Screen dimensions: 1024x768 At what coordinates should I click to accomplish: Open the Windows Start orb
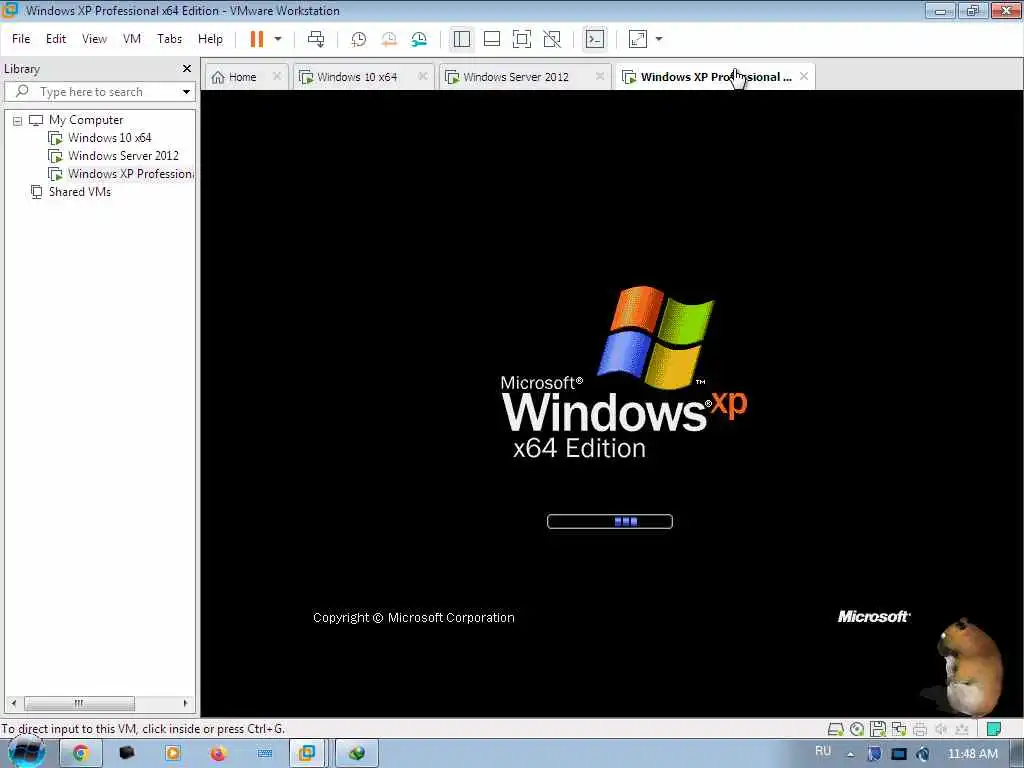(x=27, y=753)
